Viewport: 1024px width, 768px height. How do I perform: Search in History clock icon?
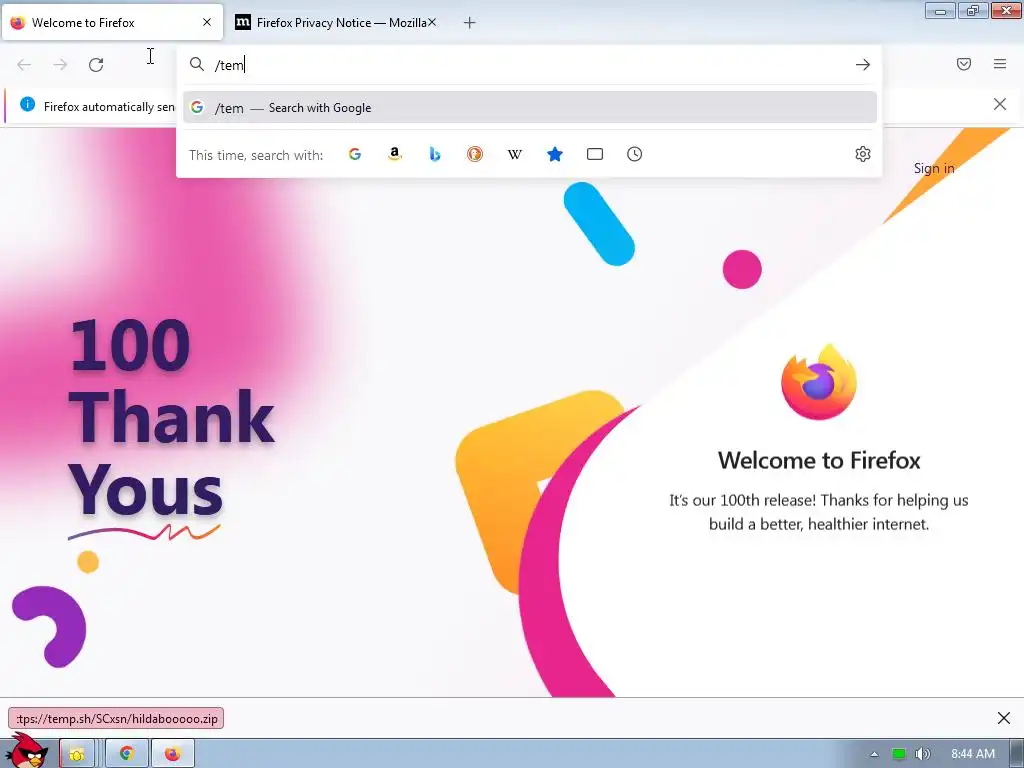pyautogui.click(x=635, y=154)
